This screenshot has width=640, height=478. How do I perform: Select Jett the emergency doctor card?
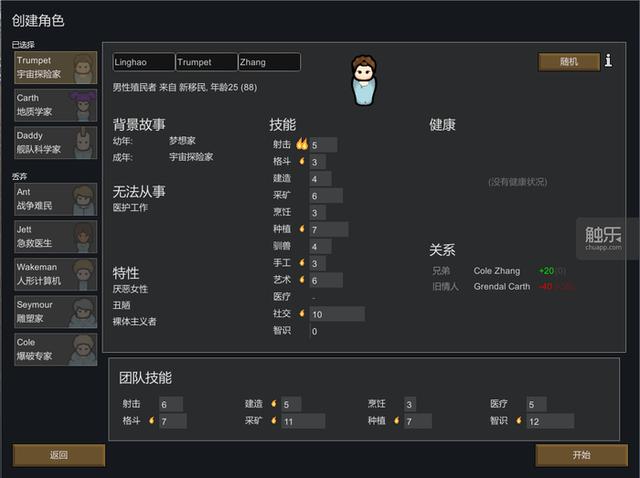coord(56,237)
